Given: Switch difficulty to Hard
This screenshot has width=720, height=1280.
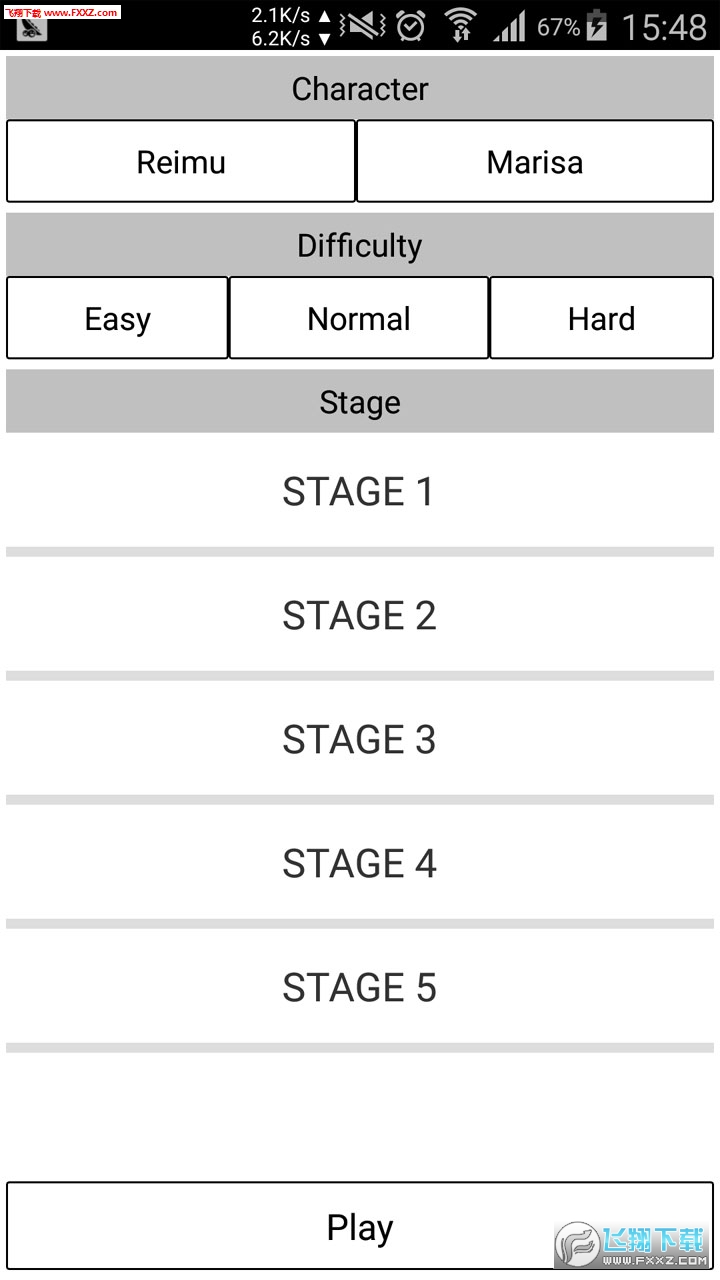Looking at the screenshot, I should 601,319.
